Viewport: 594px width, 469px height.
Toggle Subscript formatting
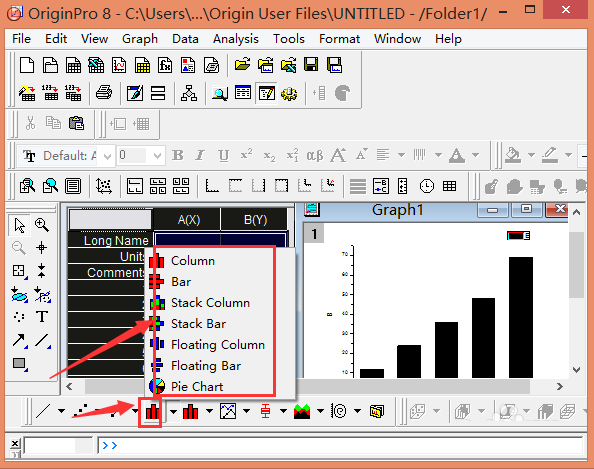(x=269, y=155)
